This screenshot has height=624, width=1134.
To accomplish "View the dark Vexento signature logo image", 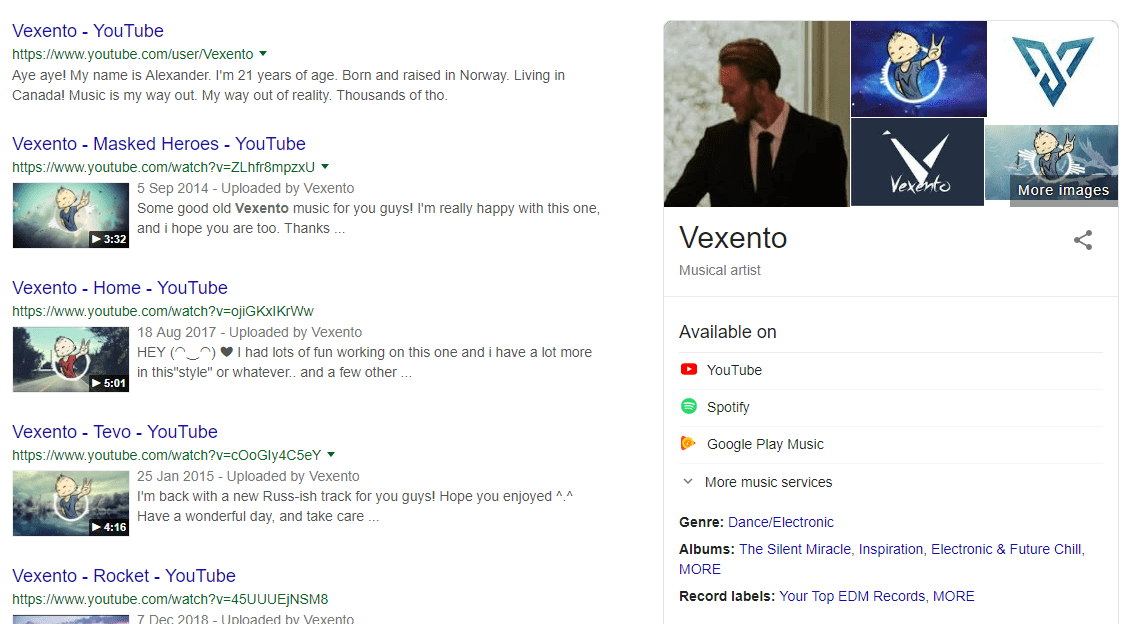I will click(x=917, y=162).
